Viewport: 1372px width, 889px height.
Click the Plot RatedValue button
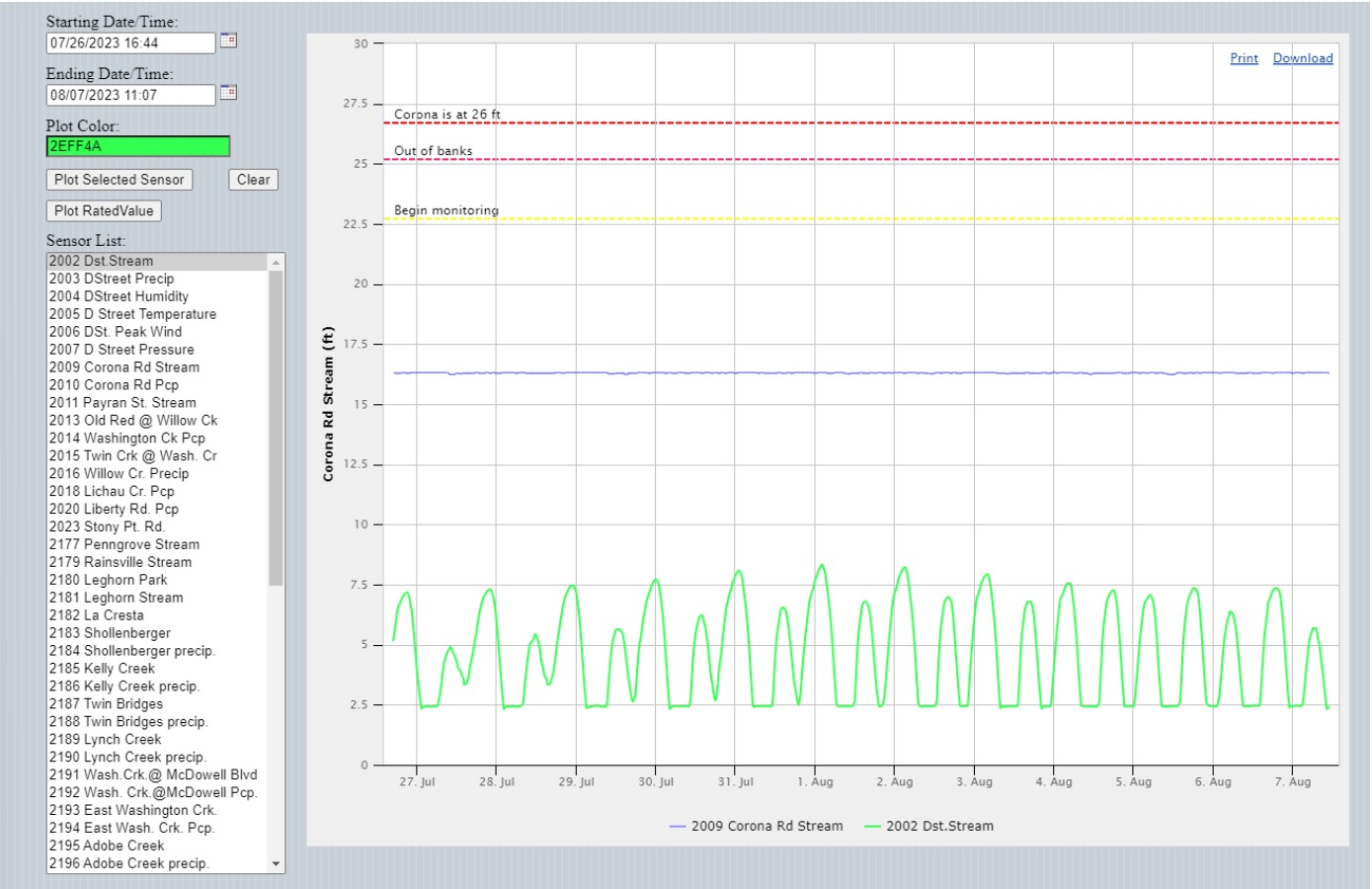[104, 210]
